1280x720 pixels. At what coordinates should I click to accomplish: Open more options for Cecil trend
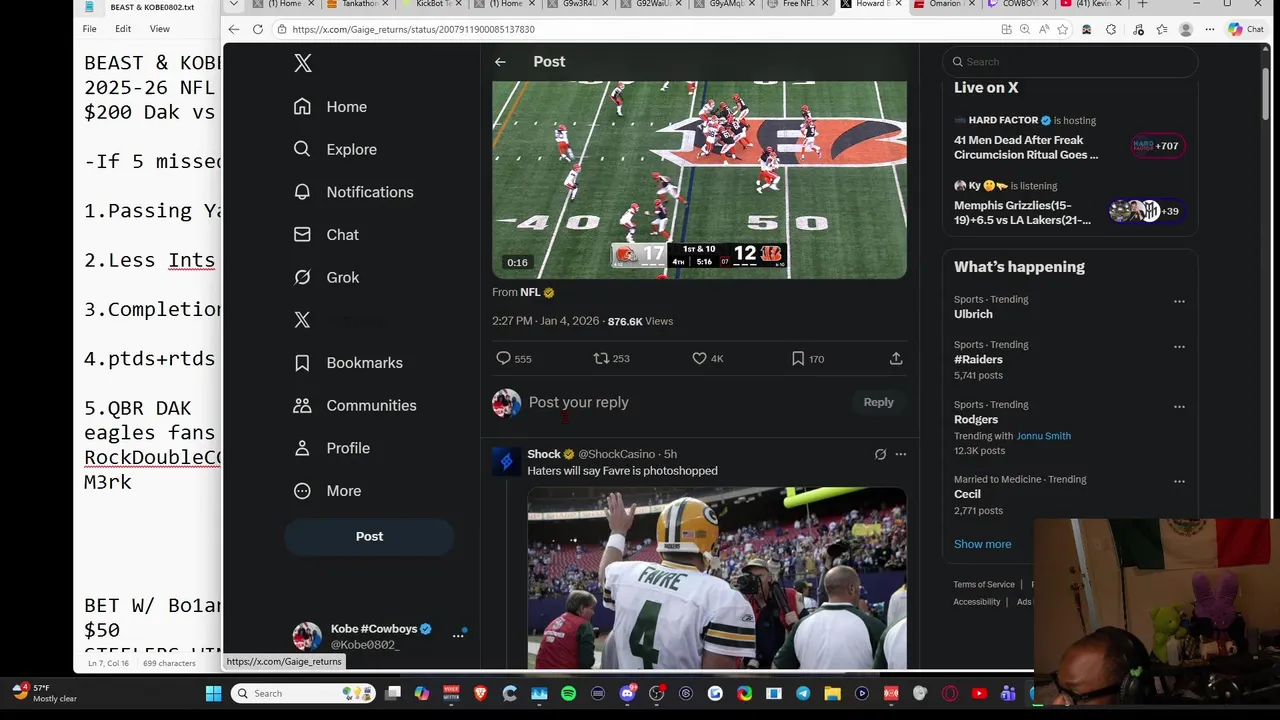[1179, 481]
